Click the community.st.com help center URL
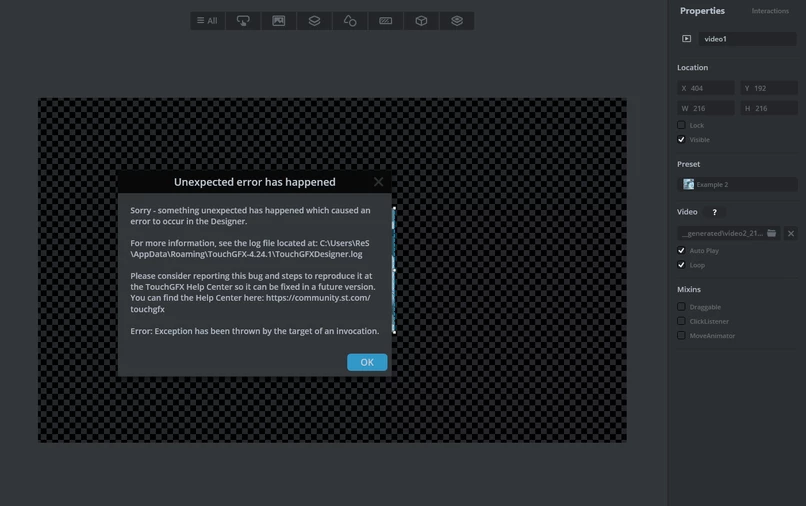This screenshot has width=806, height=506. [250, 303]
